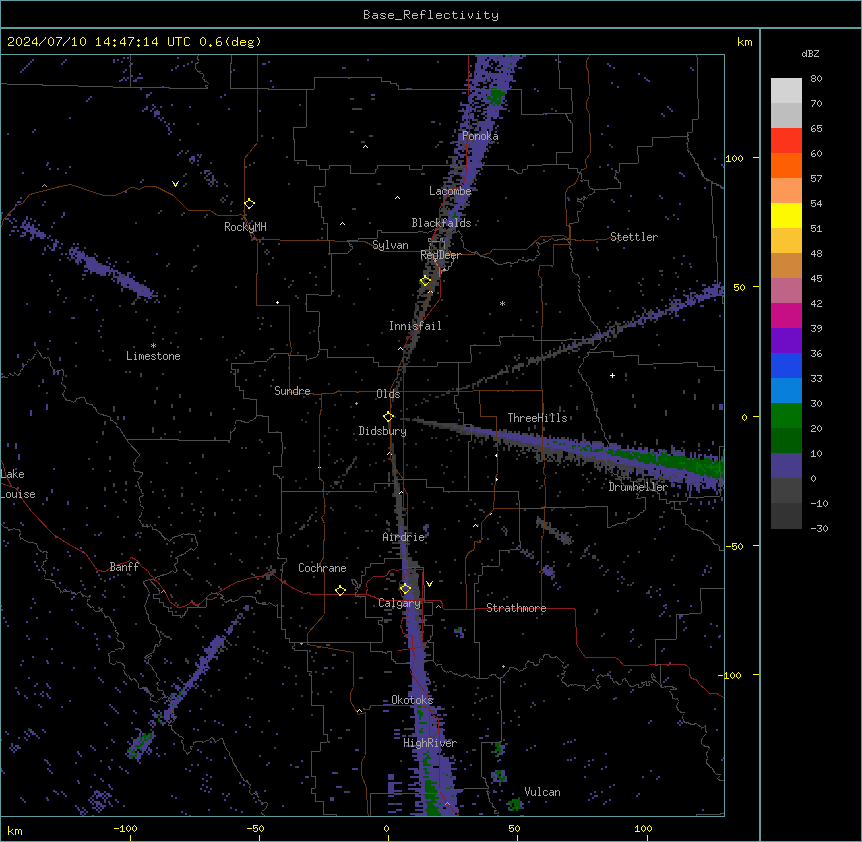862x842 pixels.
Task: Click the RedDeer city label
Action: click(x=440, y=255)
